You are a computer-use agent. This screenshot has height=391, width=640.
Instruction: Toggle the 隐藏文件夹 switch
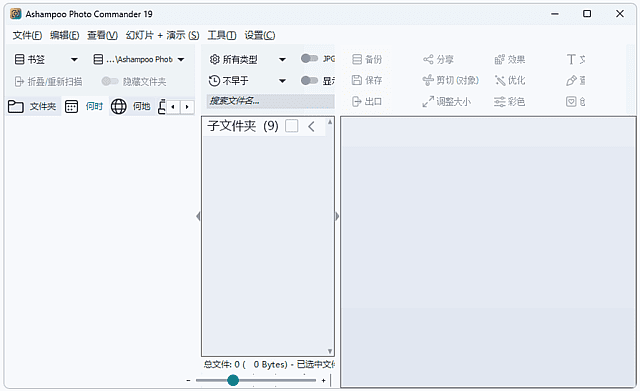109,81
